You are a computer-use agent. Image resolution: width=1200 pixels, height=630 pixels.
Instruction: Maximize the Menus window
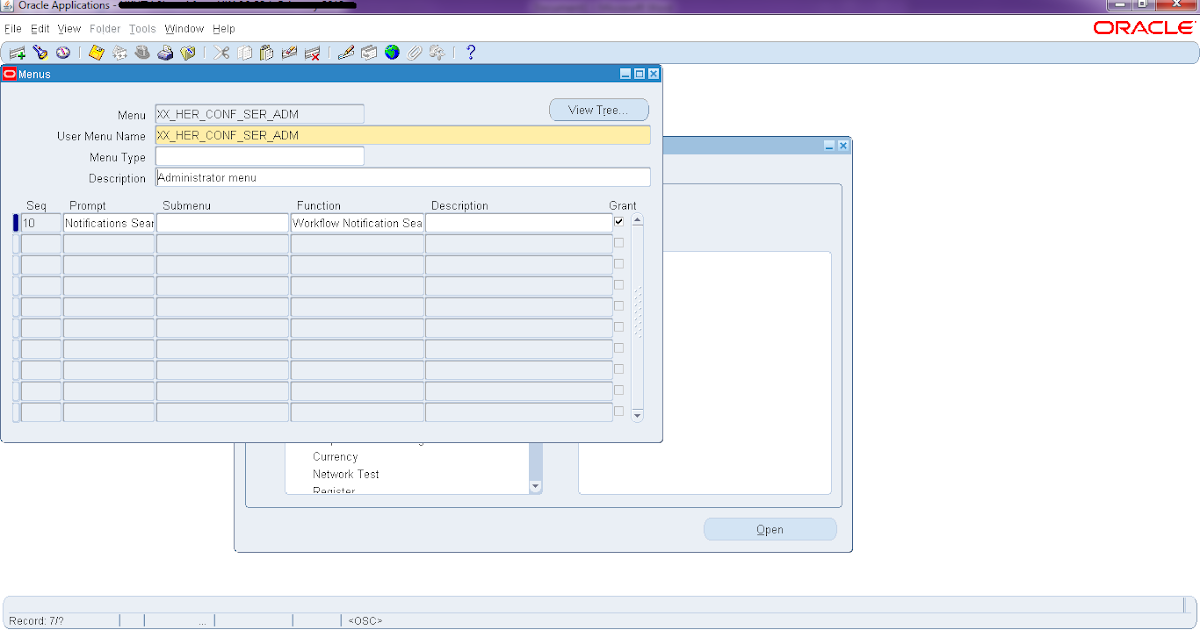coord(640,74)
